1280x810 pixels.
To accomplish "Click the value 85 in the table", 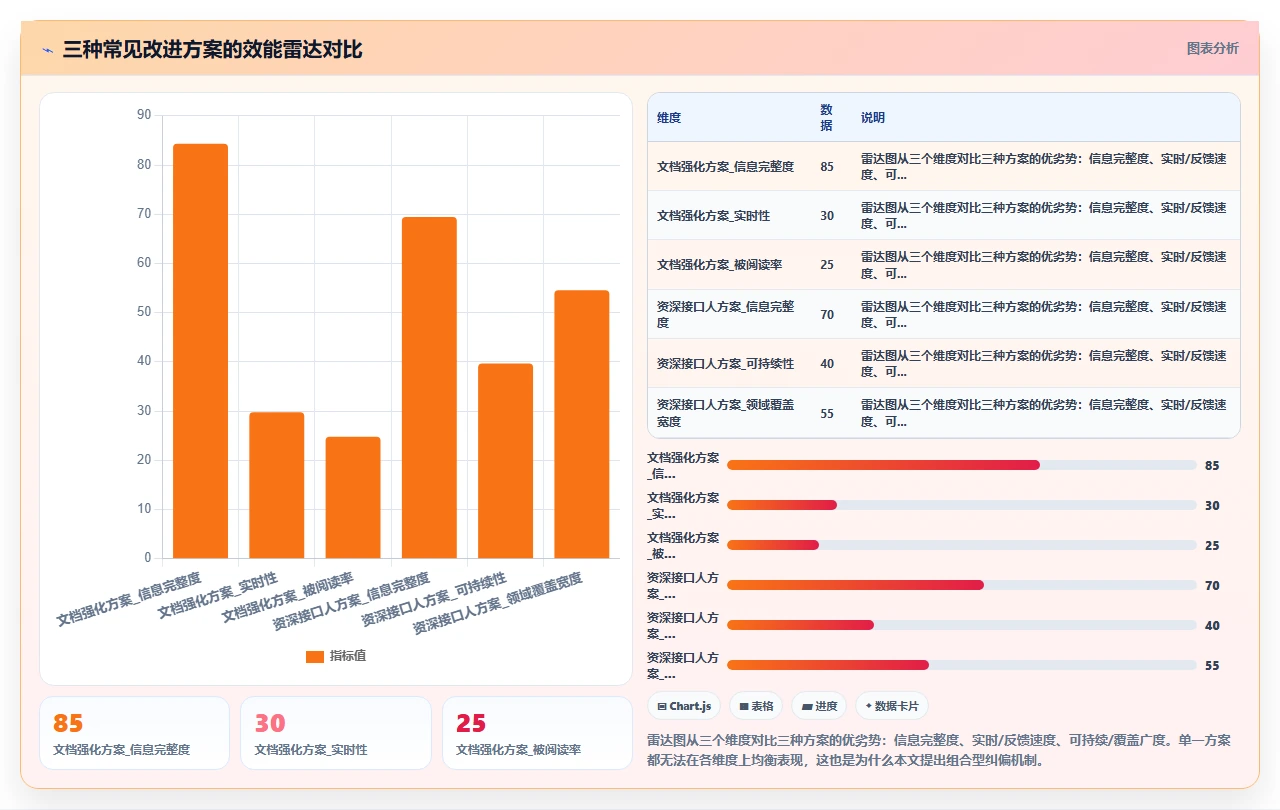I will (827, 167).
